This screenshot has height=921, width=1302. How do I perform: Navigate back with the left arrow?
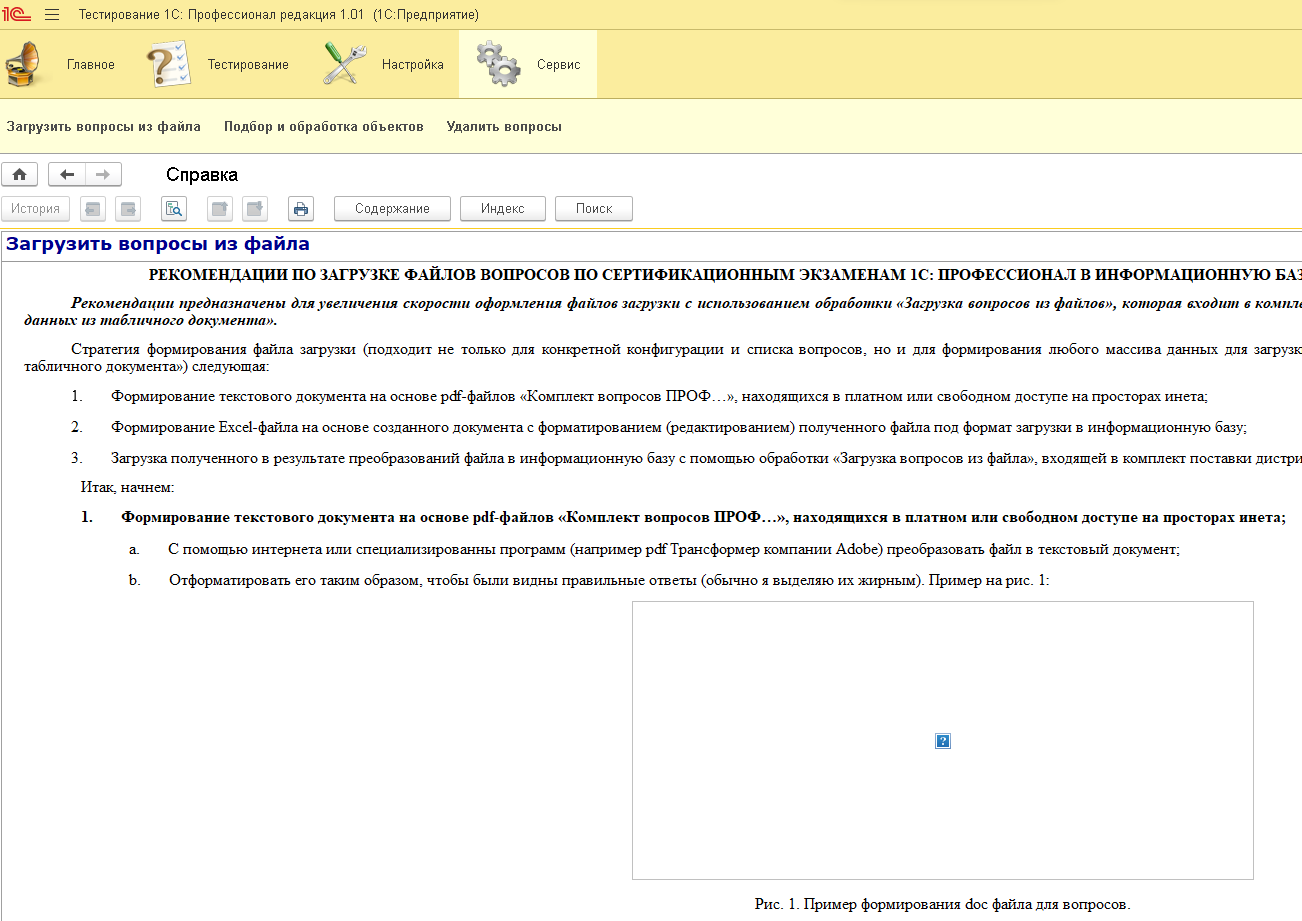pyautogui.click(x=67, y=174)
